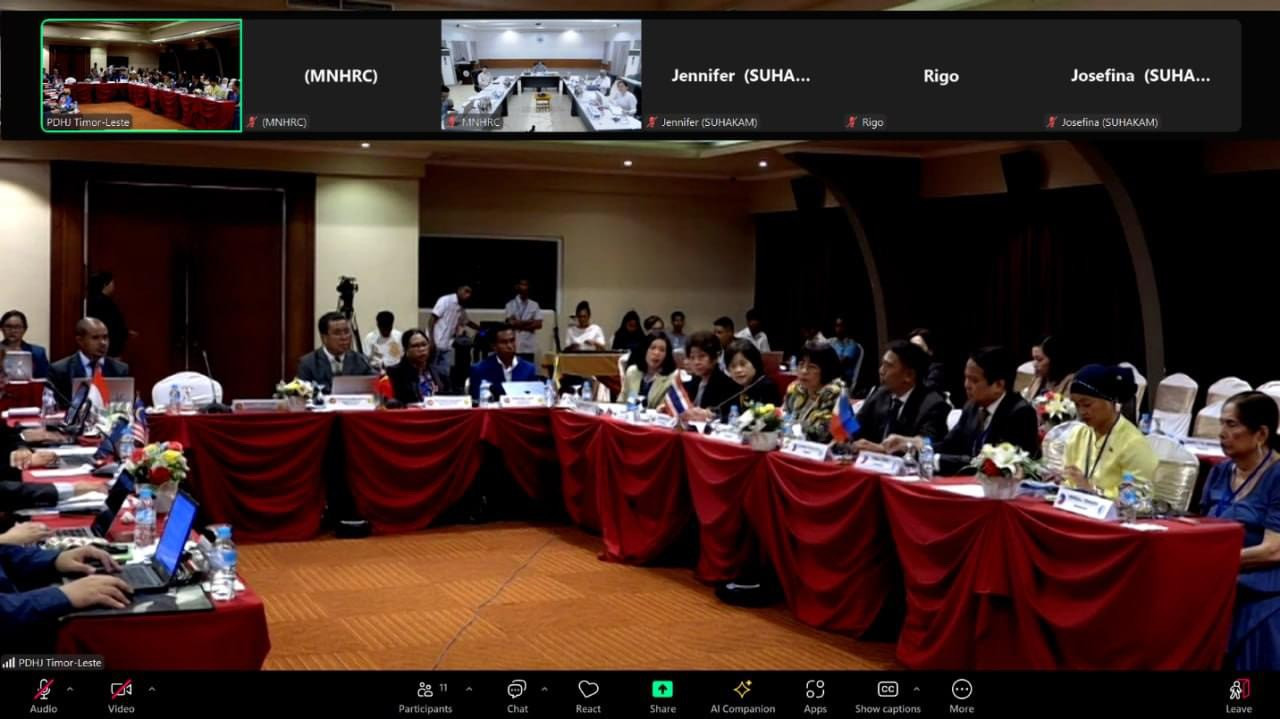
Task: Click the participant count number 11
Action: 443,688
